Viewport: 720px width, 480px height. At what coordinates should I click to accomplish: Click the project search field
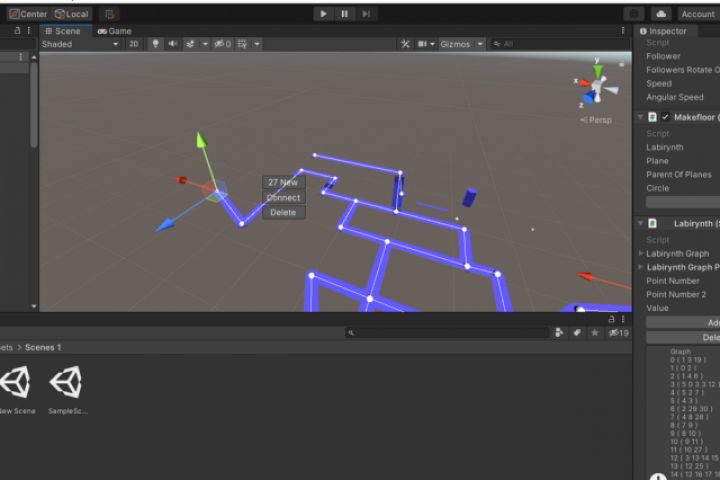(448, 333)
